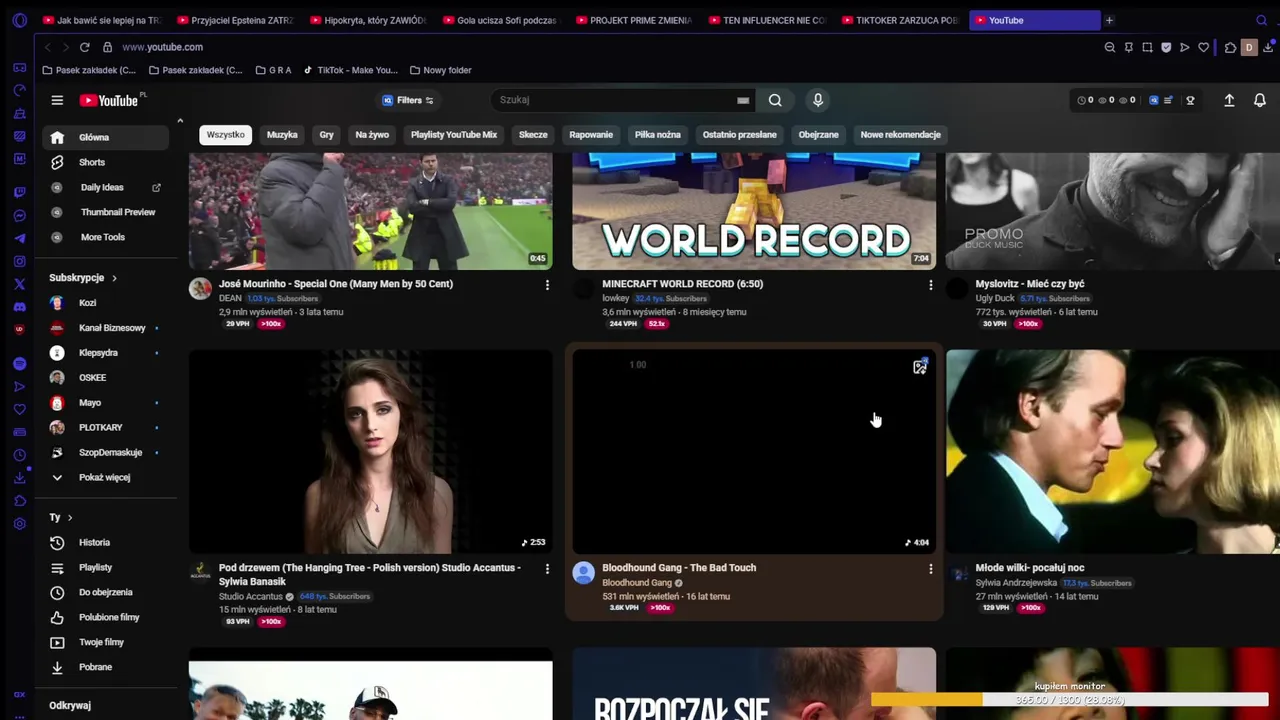
Task: Open the YouTube guide hamburger menu
Action: click(x=57, y=100)
